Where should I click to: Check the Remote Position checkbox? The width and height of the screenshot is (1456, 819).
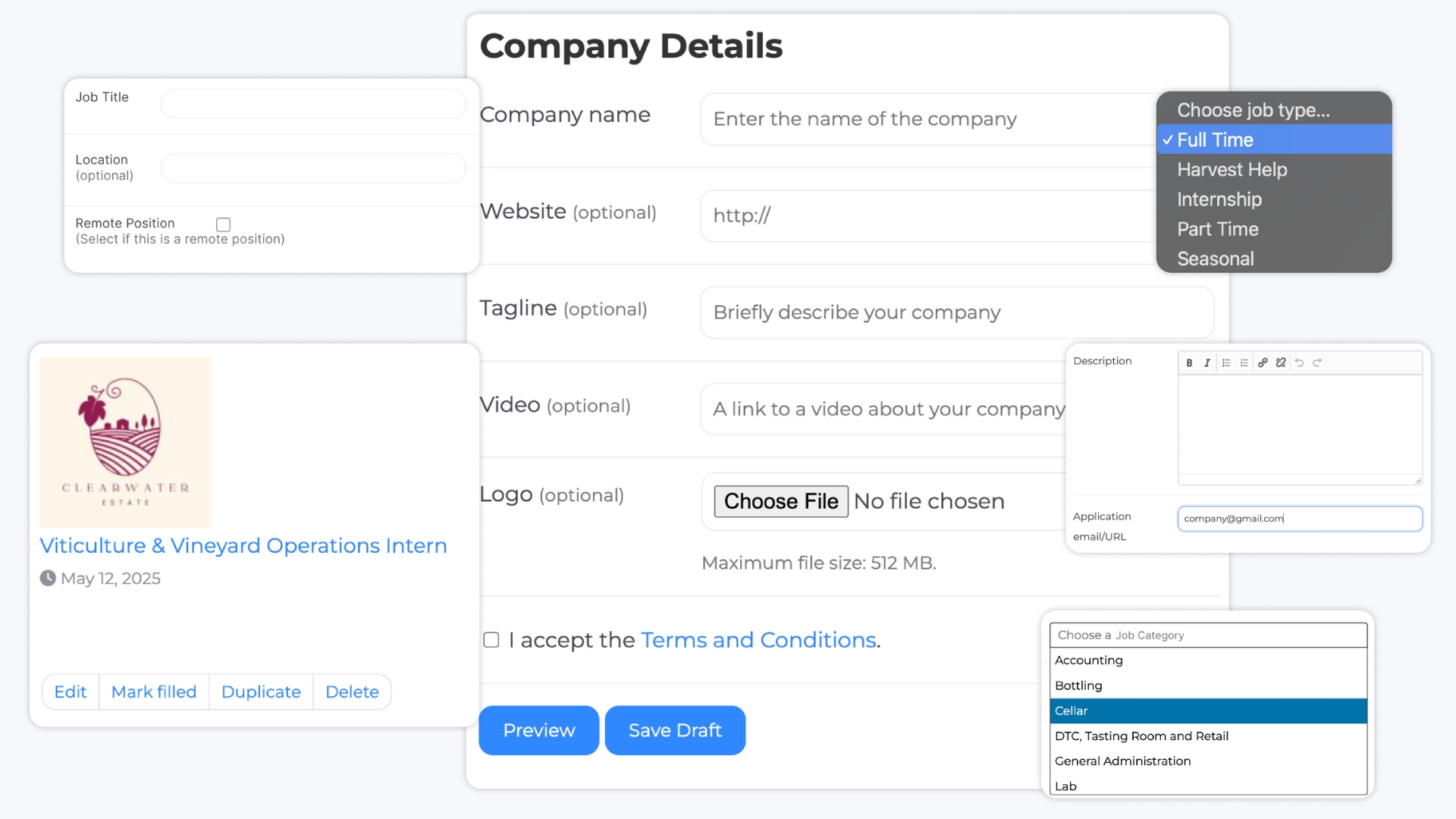tap(223, 224)
